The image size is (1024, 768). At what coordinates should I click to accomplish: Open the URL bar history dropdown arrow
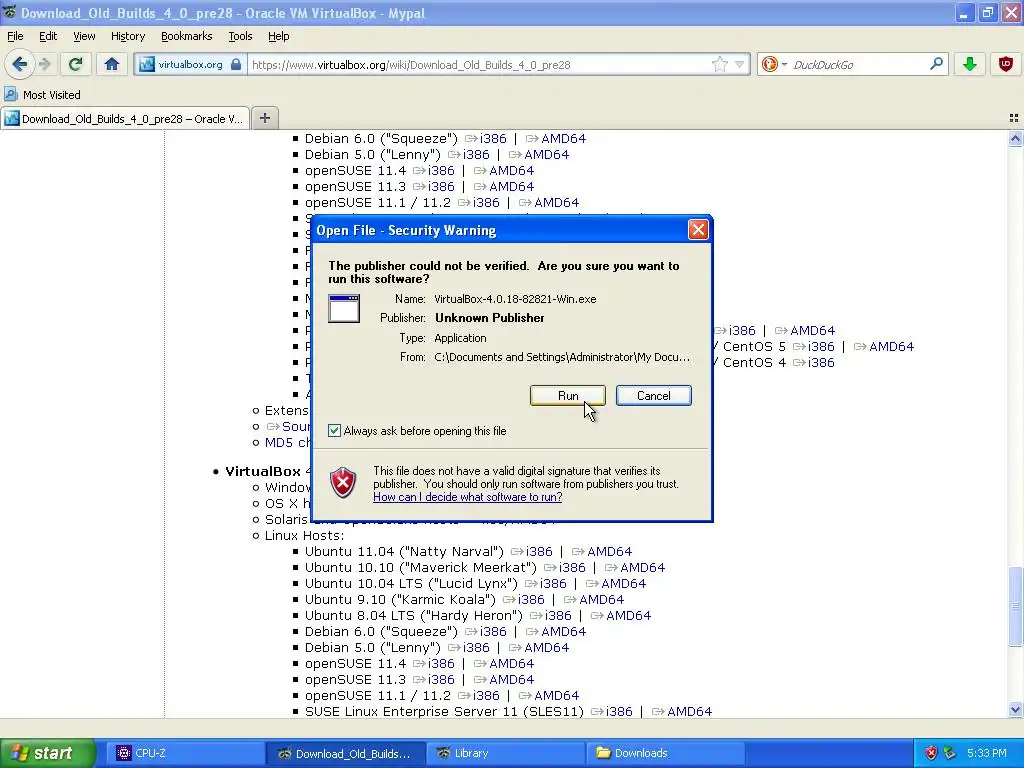[739, 64]
